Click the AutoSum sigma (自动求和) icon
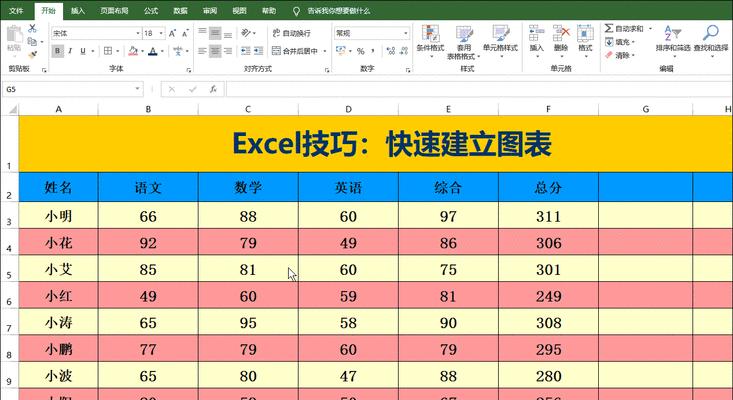Viewport: 733px width, 400px height. pyautogui.click(x=609, y=29)
